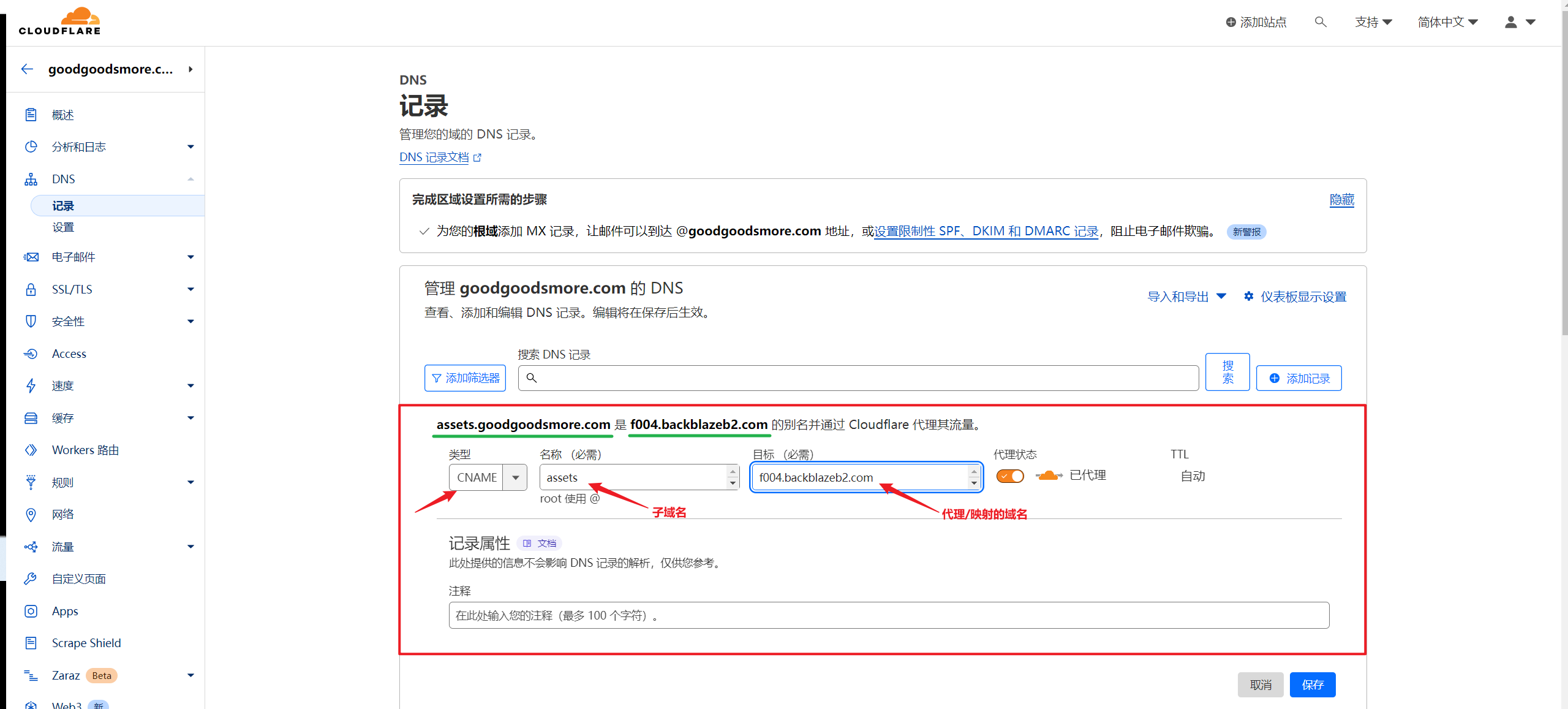Click the Zaraz icon in sidebar
The height and width of the screenshot is (709, 1568).
(x=31, y=675)
